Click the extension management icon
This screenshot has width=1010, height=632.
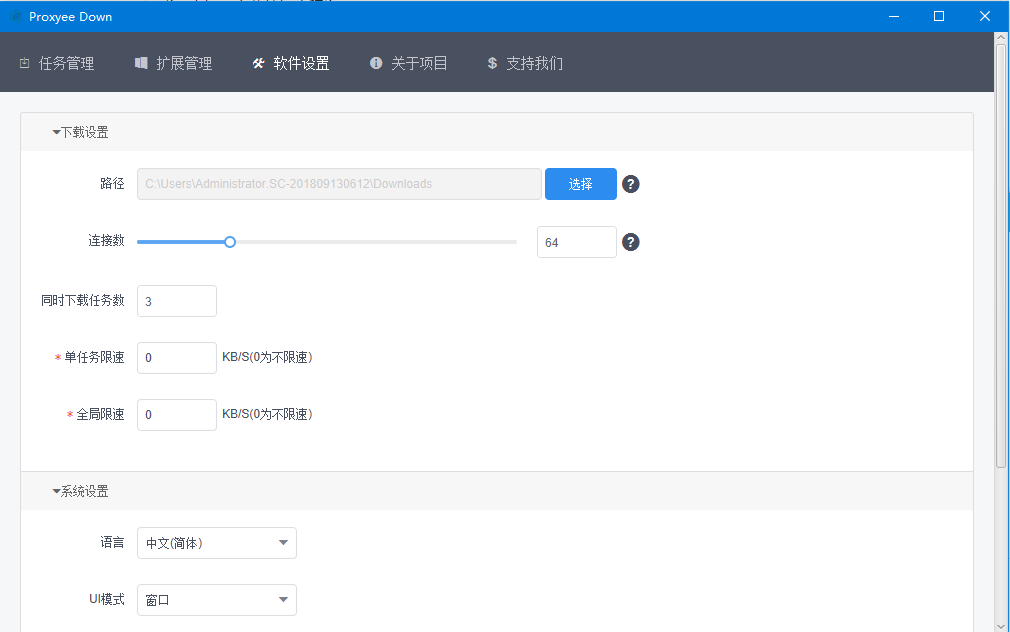(141, 63)
